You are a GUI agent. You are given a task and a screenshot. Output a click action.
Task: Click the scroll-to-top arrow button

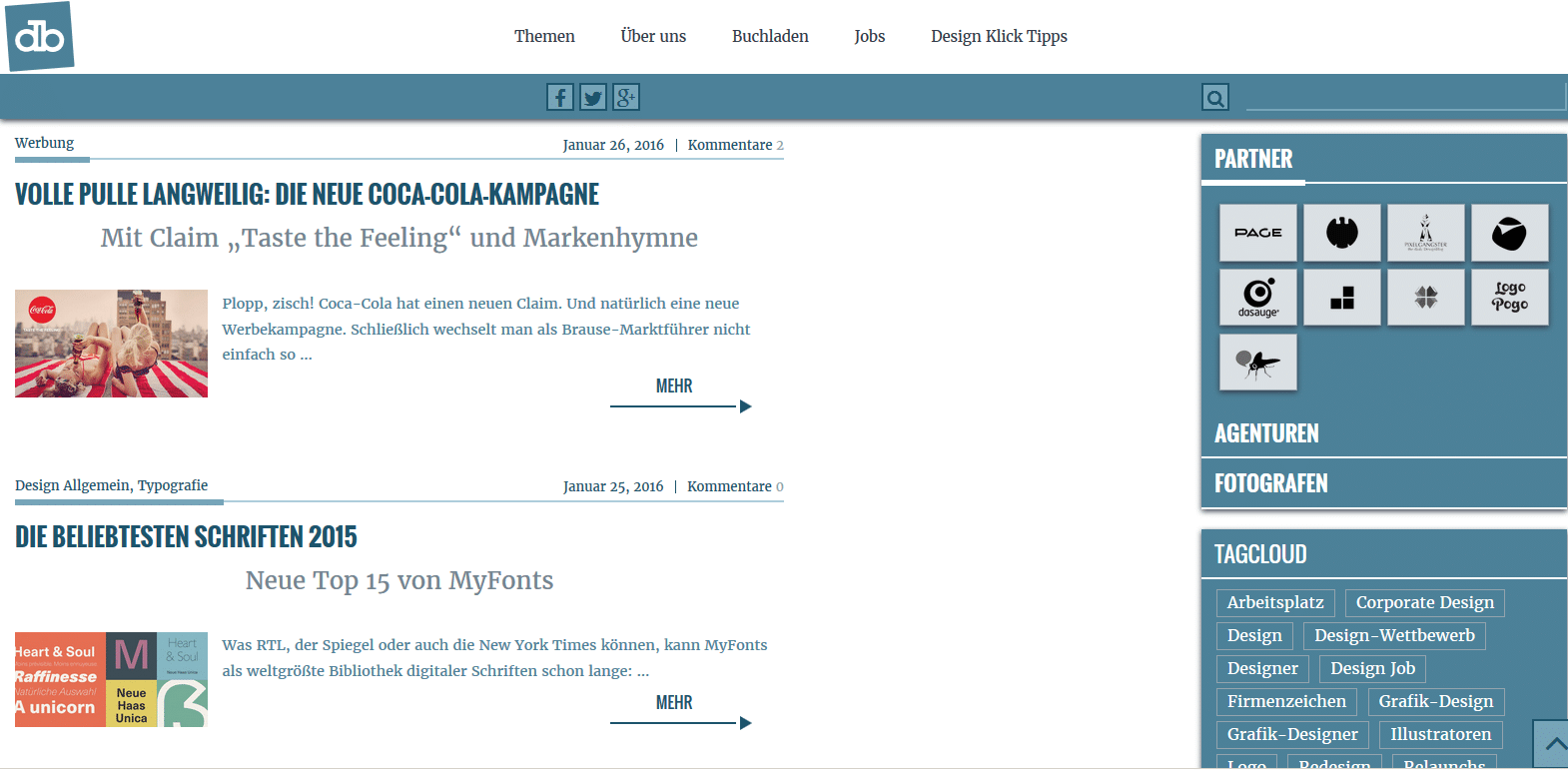click(1551, 744)
